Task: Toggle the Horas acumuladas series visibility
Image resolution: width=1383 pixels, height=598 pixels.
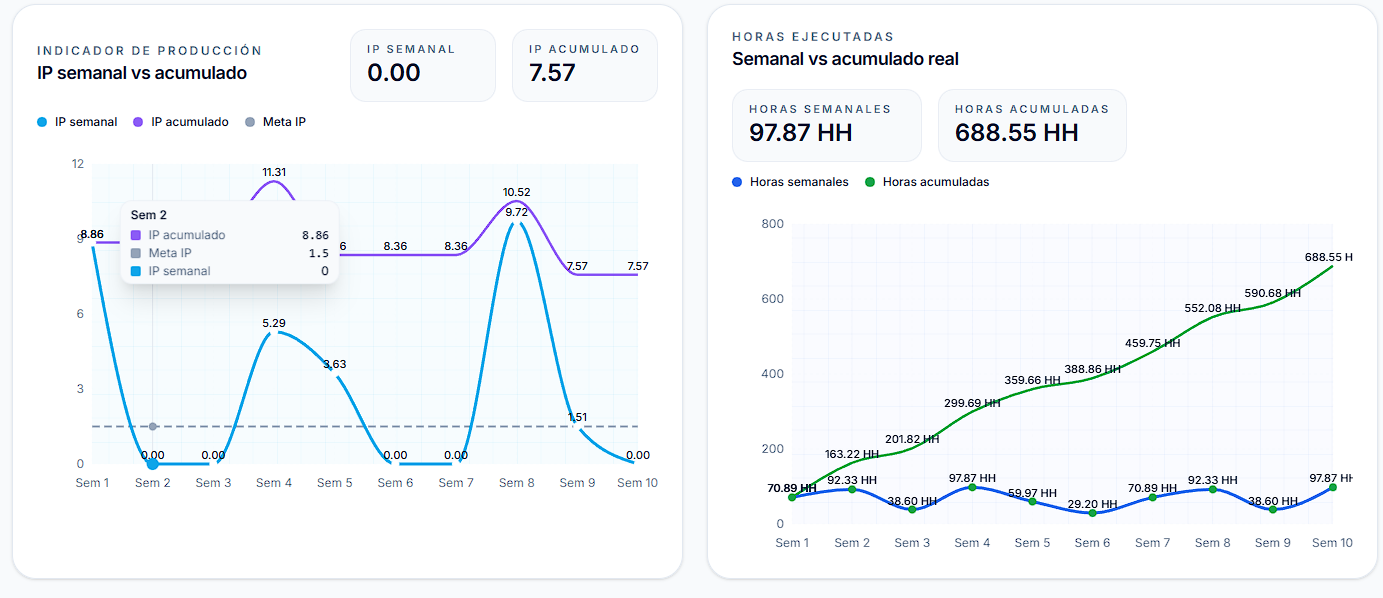Action: 925,182
